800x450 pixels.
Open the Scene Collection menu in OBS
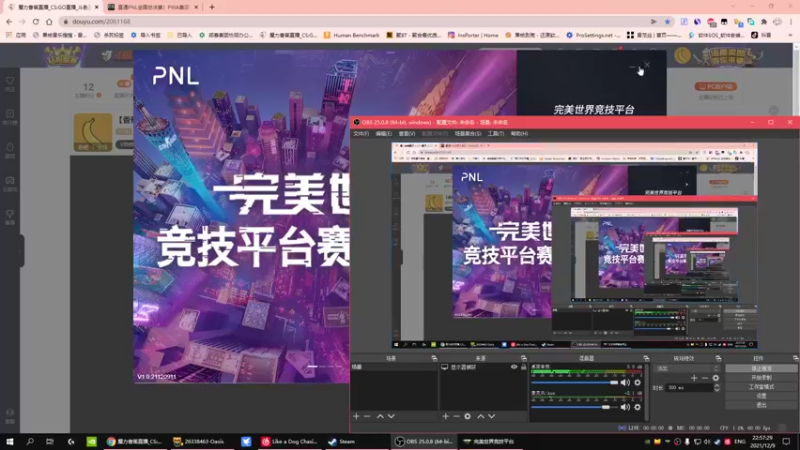(468, 134)
